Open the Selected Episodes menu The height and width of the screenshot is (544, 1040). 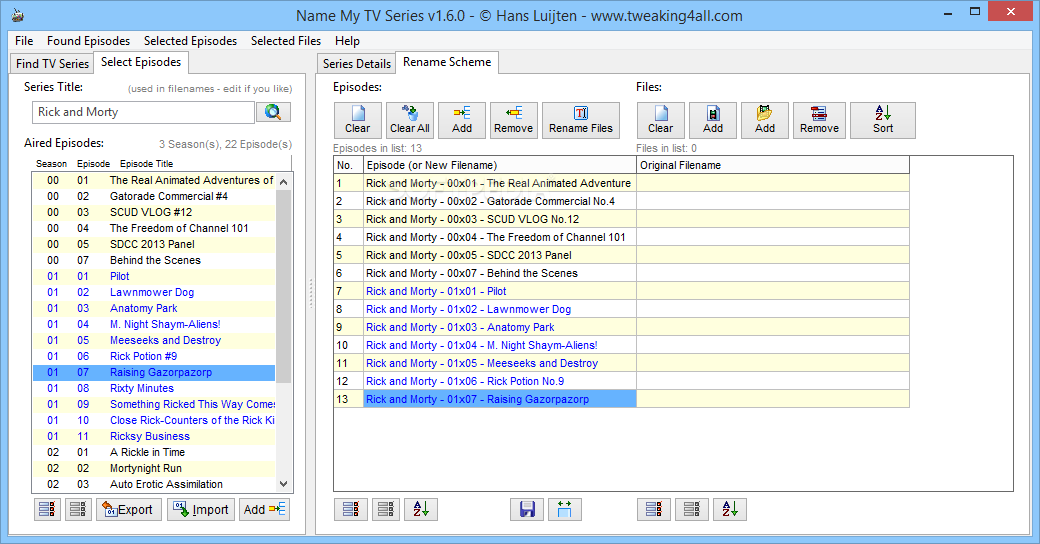pyautogui.click(x=190, y=40)
